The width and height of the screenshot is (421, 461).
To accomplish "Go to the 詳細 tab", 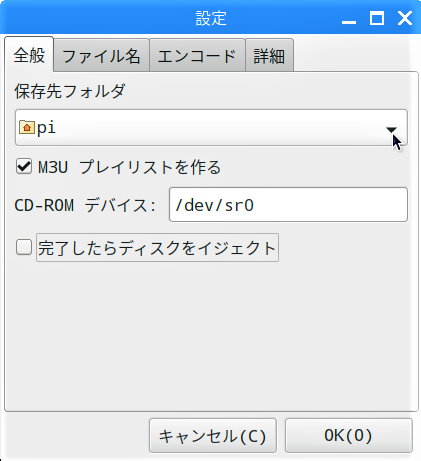I will click(269, 55).
